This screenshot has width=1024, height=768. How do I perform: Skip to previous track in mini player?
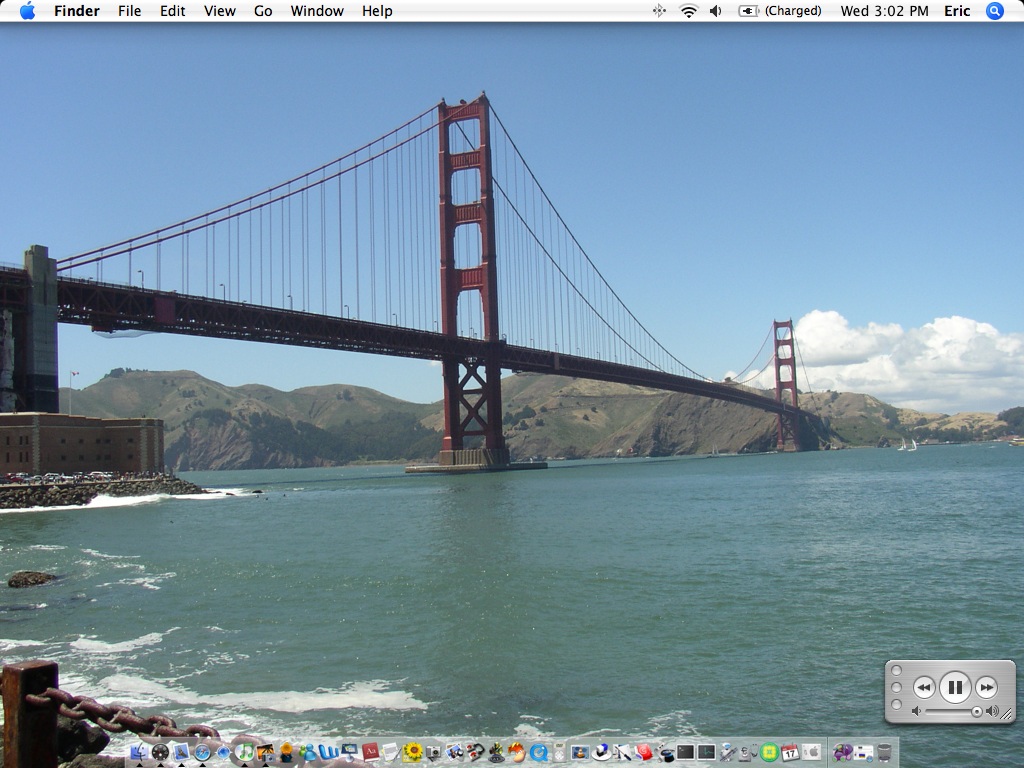[923, 687]
